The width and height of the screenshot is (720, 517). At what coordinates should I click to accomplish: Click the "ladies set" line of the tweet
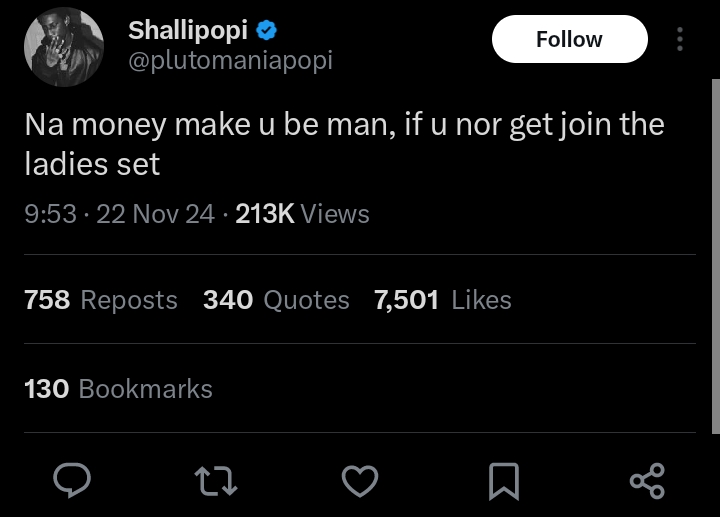(92, 164)
